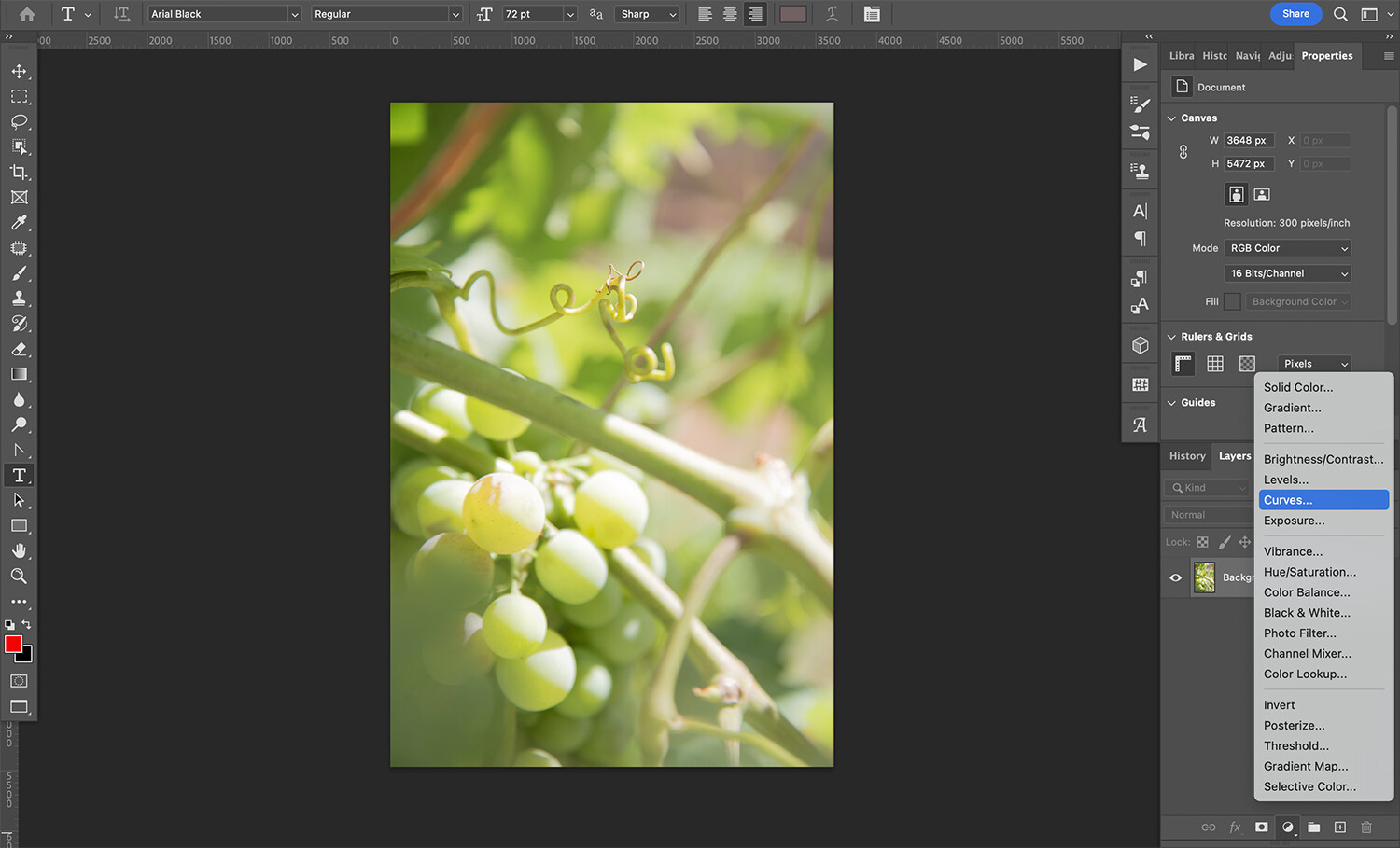Screen dimensions: 1400x848
Task: Toggle the rulers display icon
Action: pos(1183,364)
